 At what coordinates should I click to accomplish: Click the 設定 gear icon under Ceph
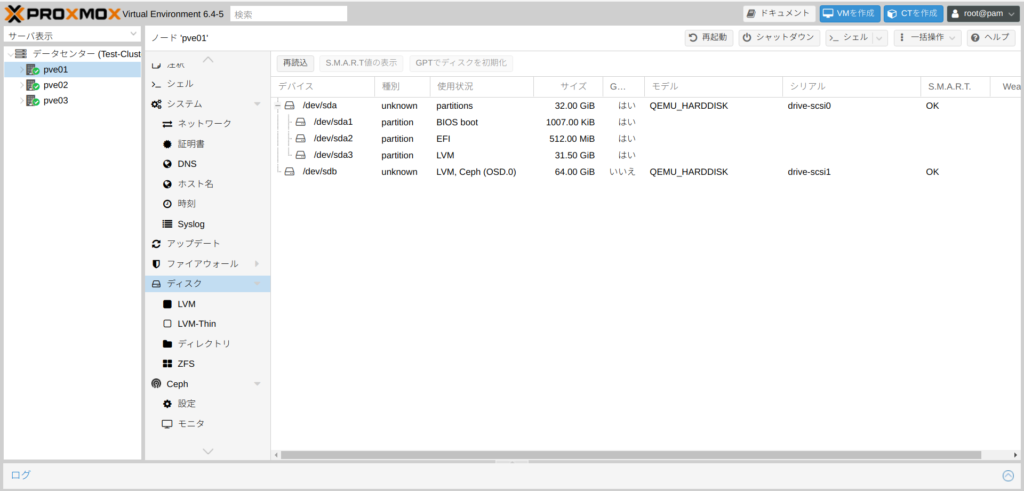point(167,404)
